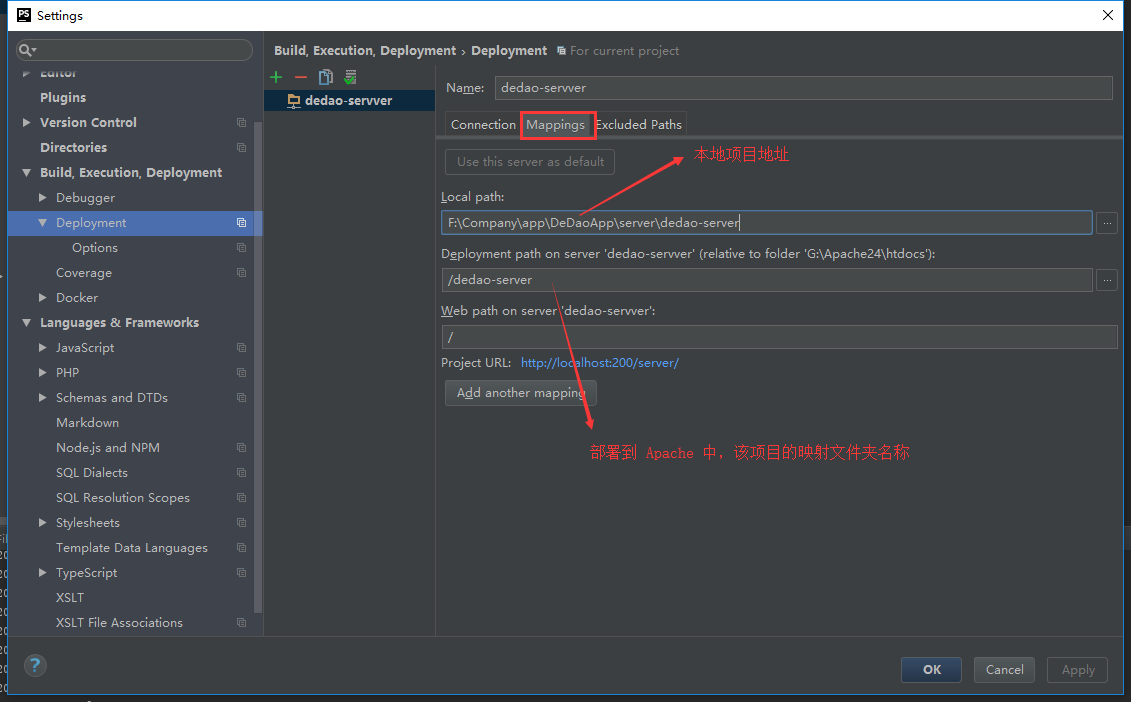This screenshot has width=1131, height=702.
Task: Add a new deployment server with plus icon
Action: point(276,77)
